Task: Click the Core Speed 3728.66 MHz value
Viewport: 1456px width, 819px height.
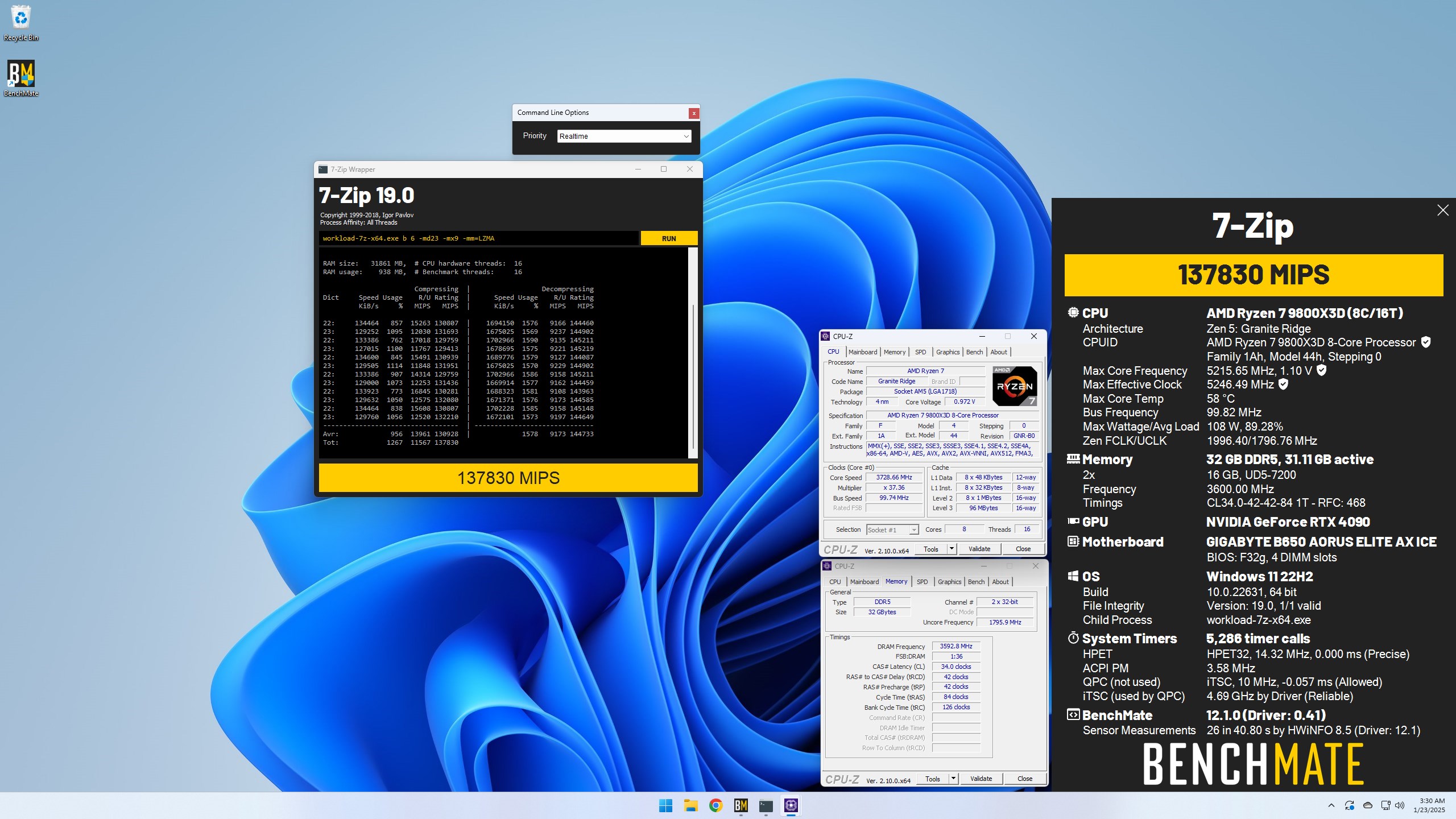Action: coord(894,477)
